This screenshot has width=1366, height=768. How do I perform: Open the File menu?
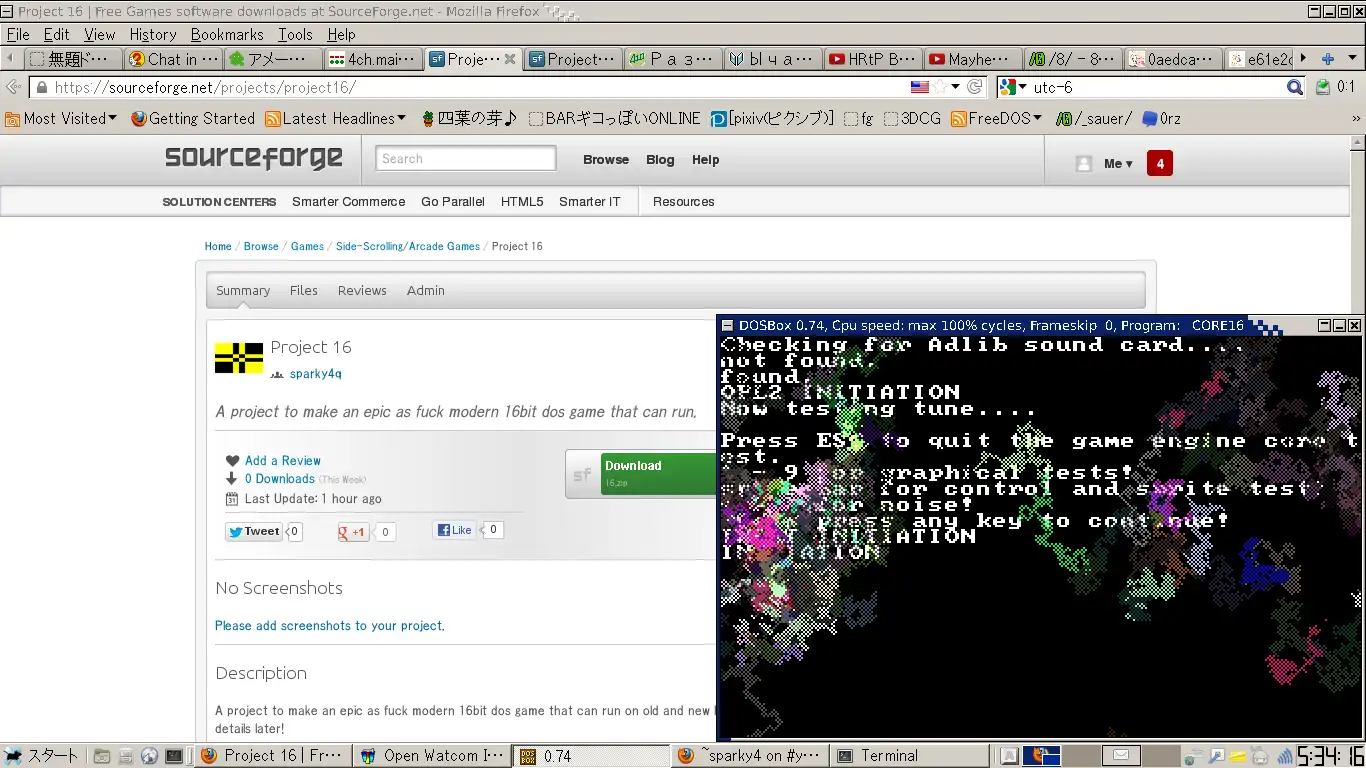click(18, 34)
